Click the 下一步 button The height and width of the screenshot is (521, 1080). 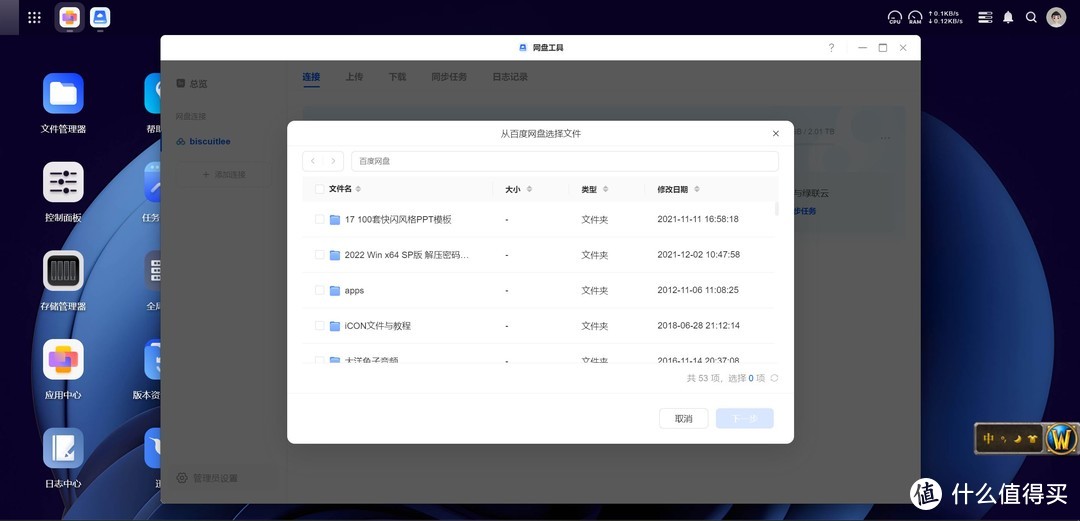745,418
